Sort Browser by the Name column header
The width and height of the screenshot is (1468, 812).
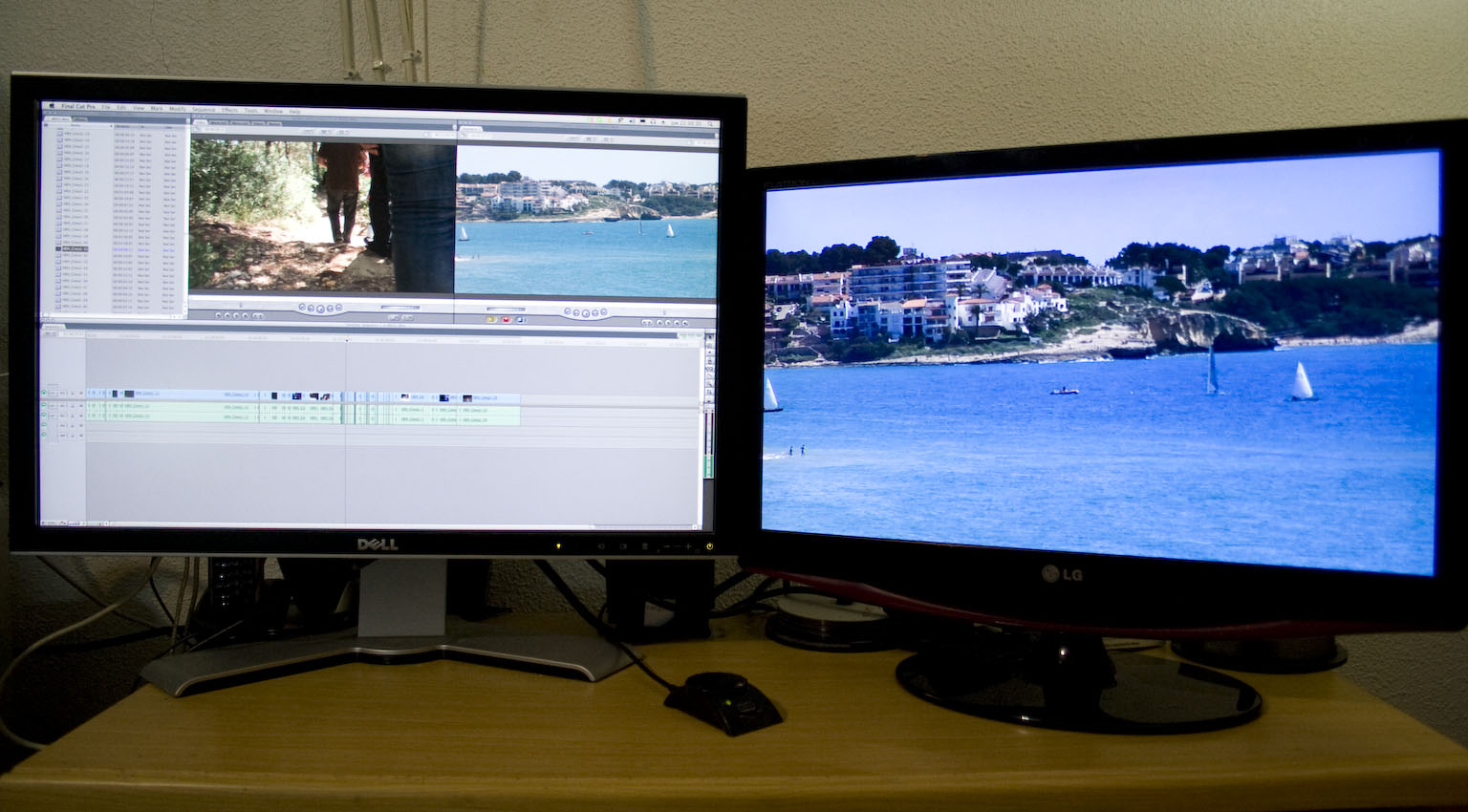point(76,125)
